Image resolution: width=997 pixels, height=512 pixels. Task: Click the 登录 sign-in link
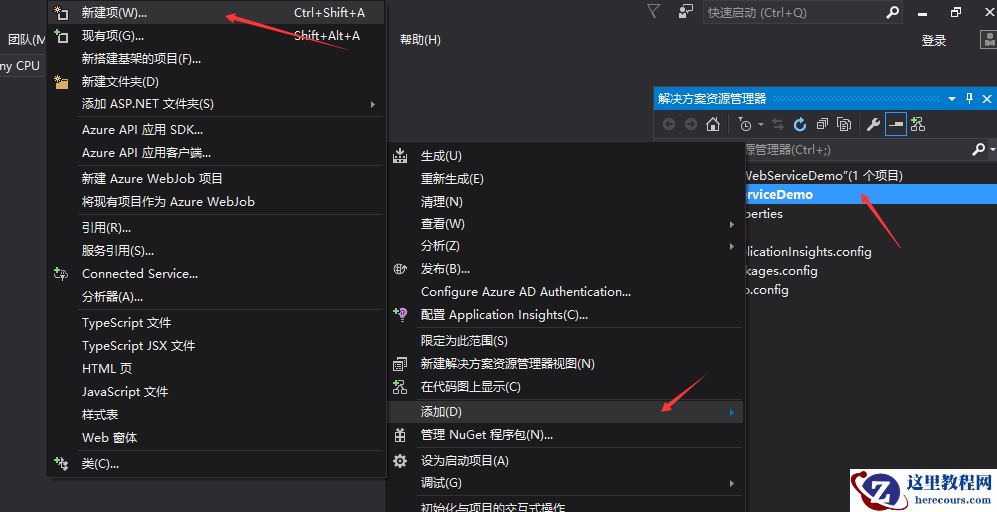[933, 40]
